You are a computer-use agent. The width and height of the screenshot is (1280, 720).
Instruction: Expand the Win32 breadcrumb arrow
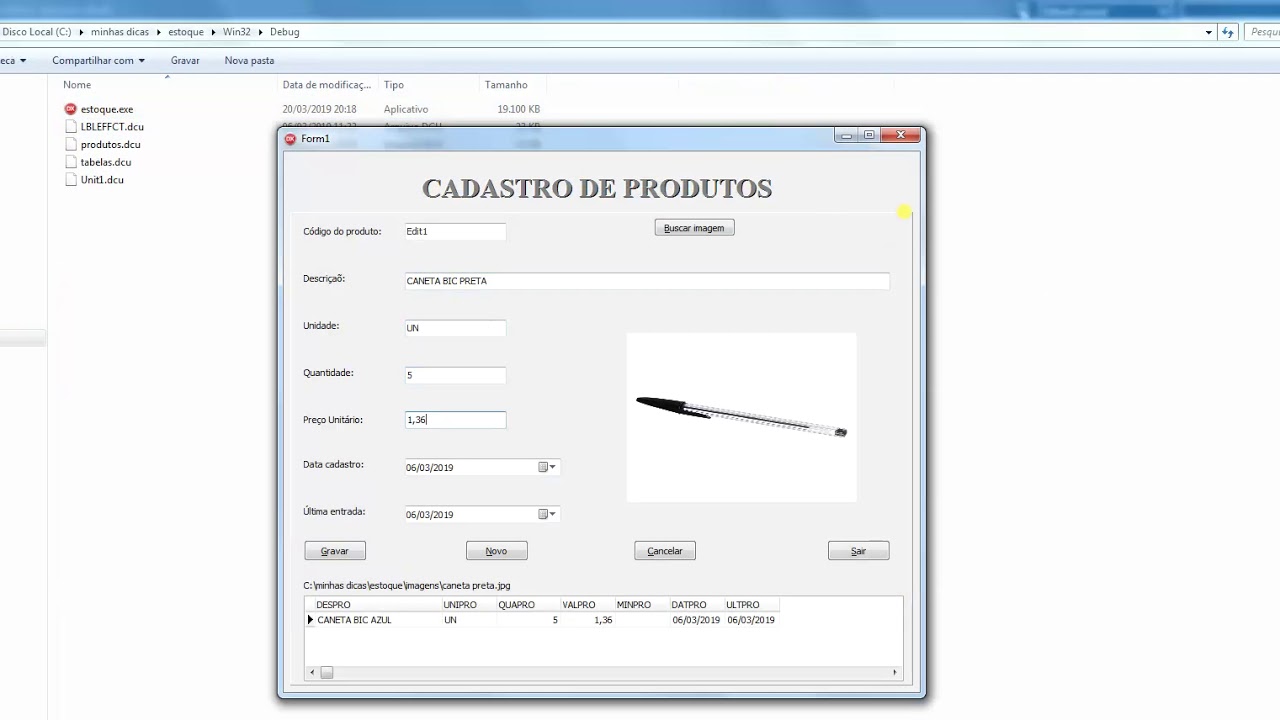tap(260, 32)
